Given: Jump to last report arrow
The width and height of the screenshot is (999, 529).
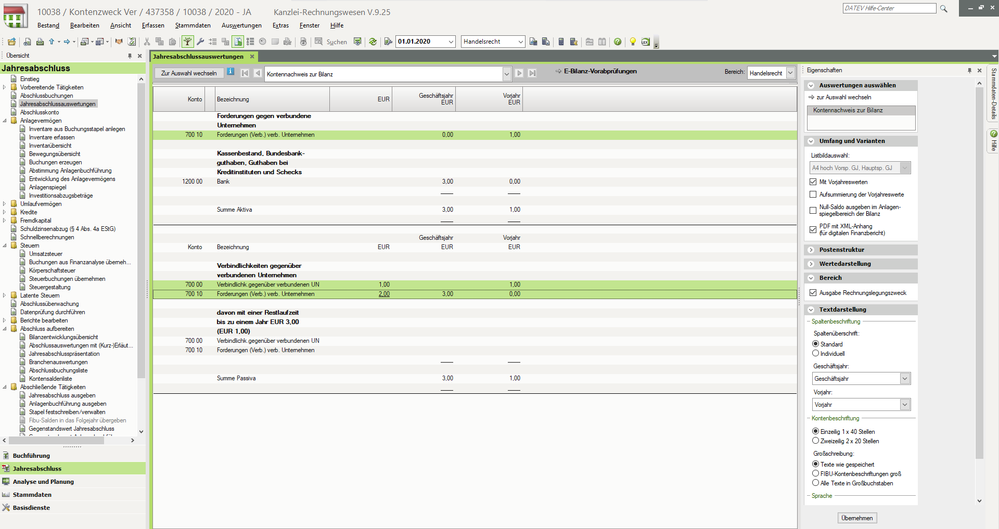Looking at the screenshot, I should point(532,73).
